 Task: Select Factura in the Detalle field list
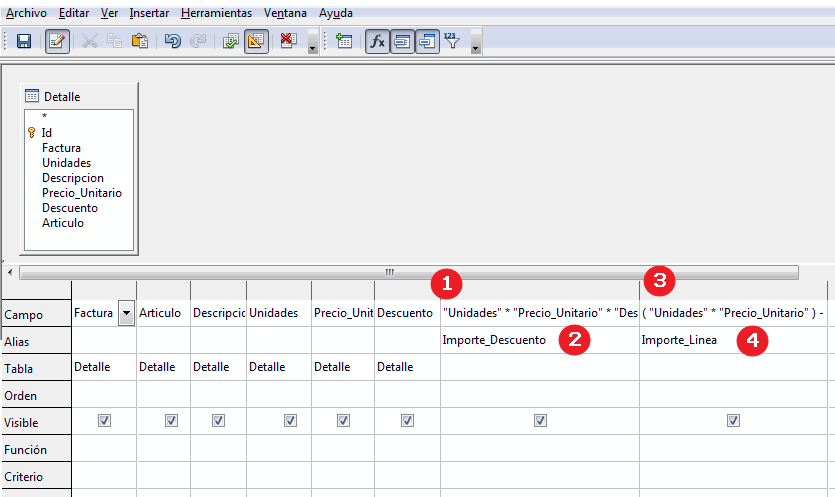click(61, 148)
